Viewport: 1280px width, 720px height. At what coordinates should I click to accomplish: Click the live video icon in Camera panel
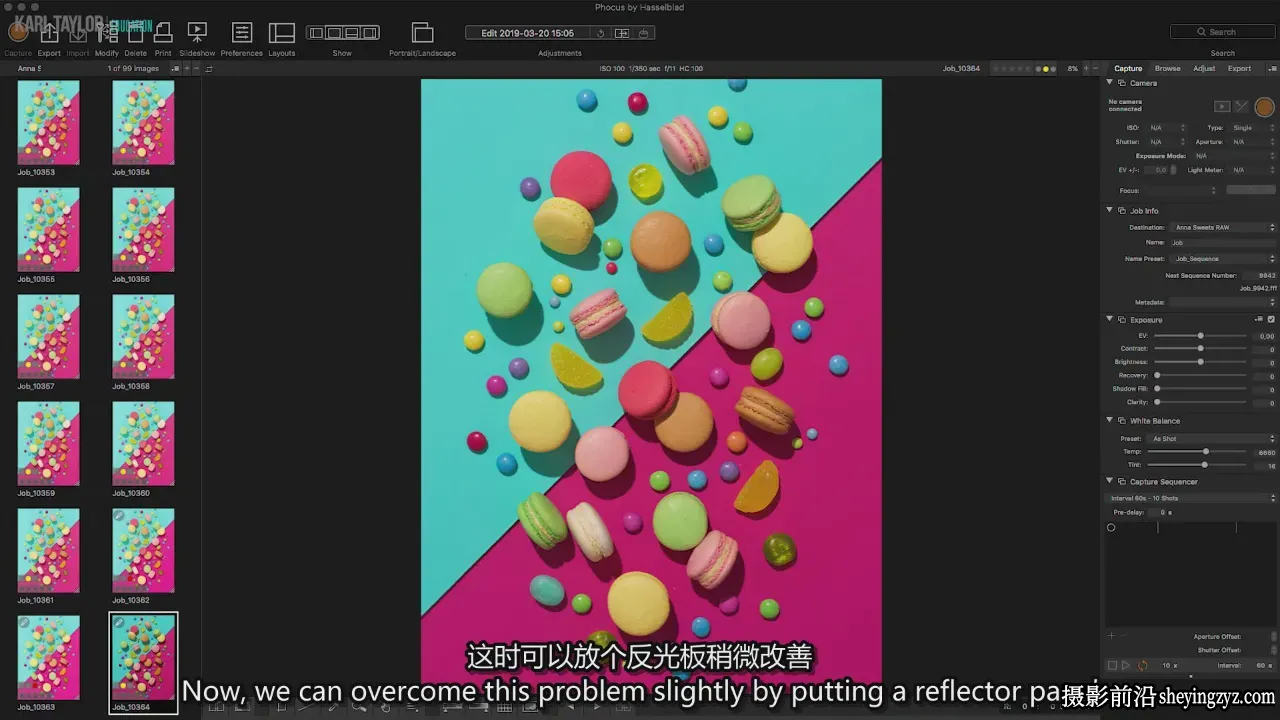click(1222, 106)
